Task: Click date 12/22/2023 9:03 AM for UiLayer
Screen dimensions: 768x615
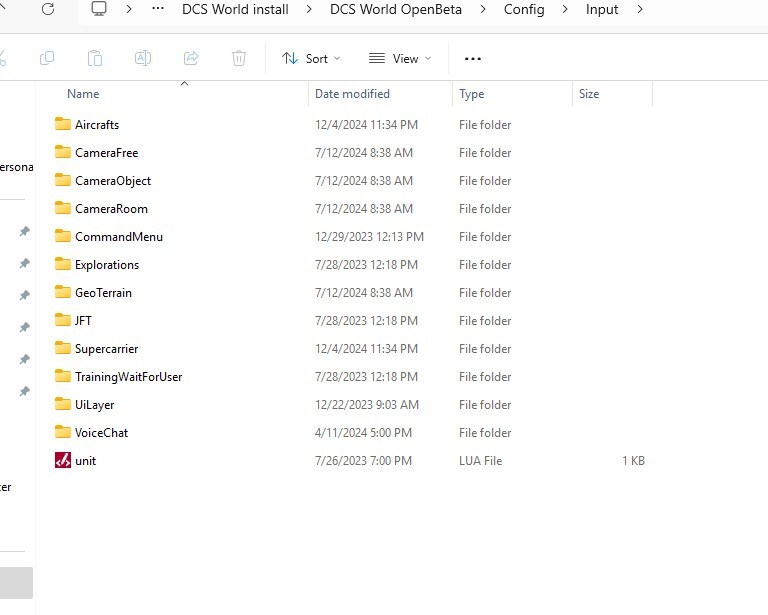Action: (367, 405)
